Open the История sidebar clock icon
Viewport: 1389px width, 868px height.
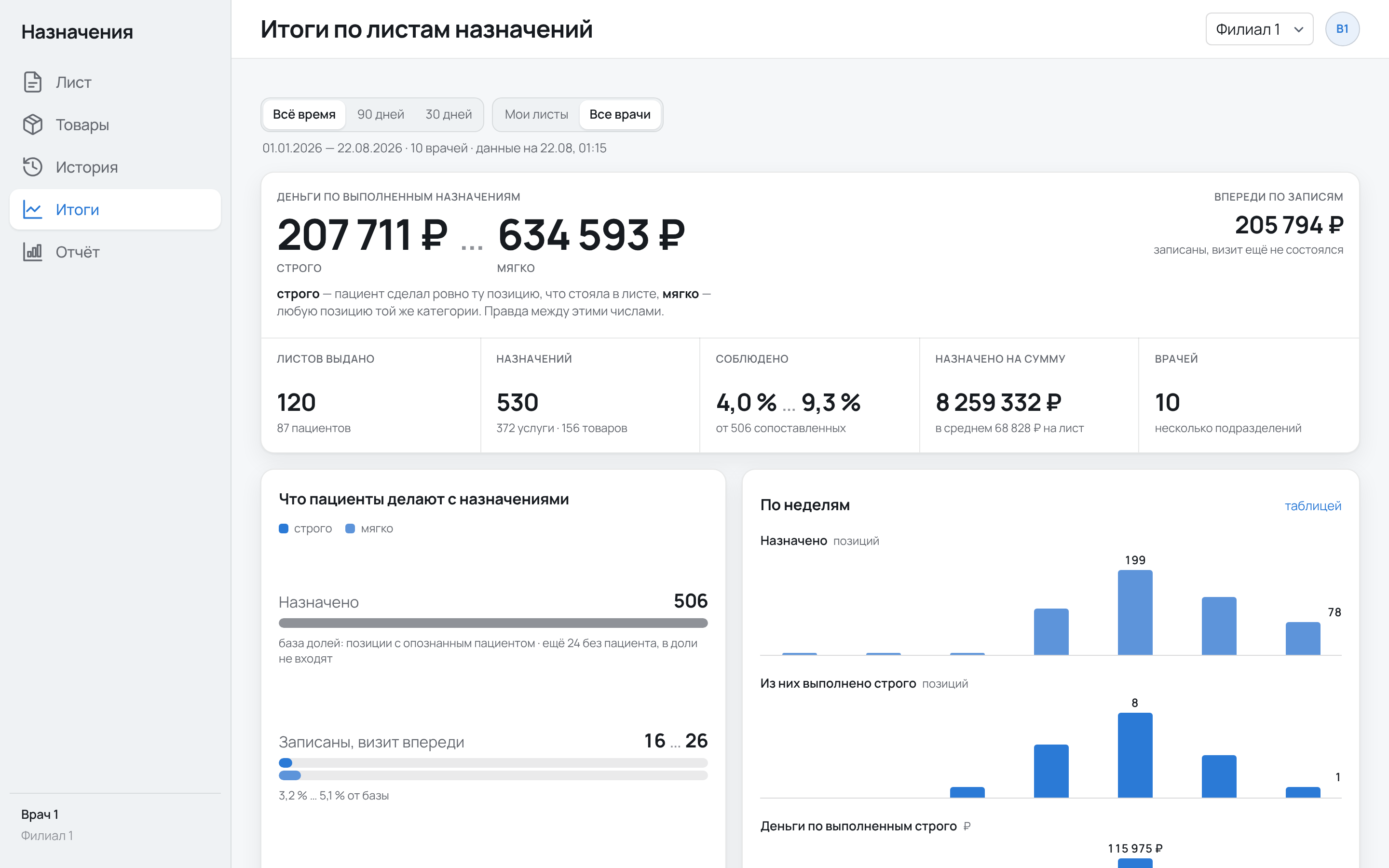pyautogui.click(x=33, y=167)
